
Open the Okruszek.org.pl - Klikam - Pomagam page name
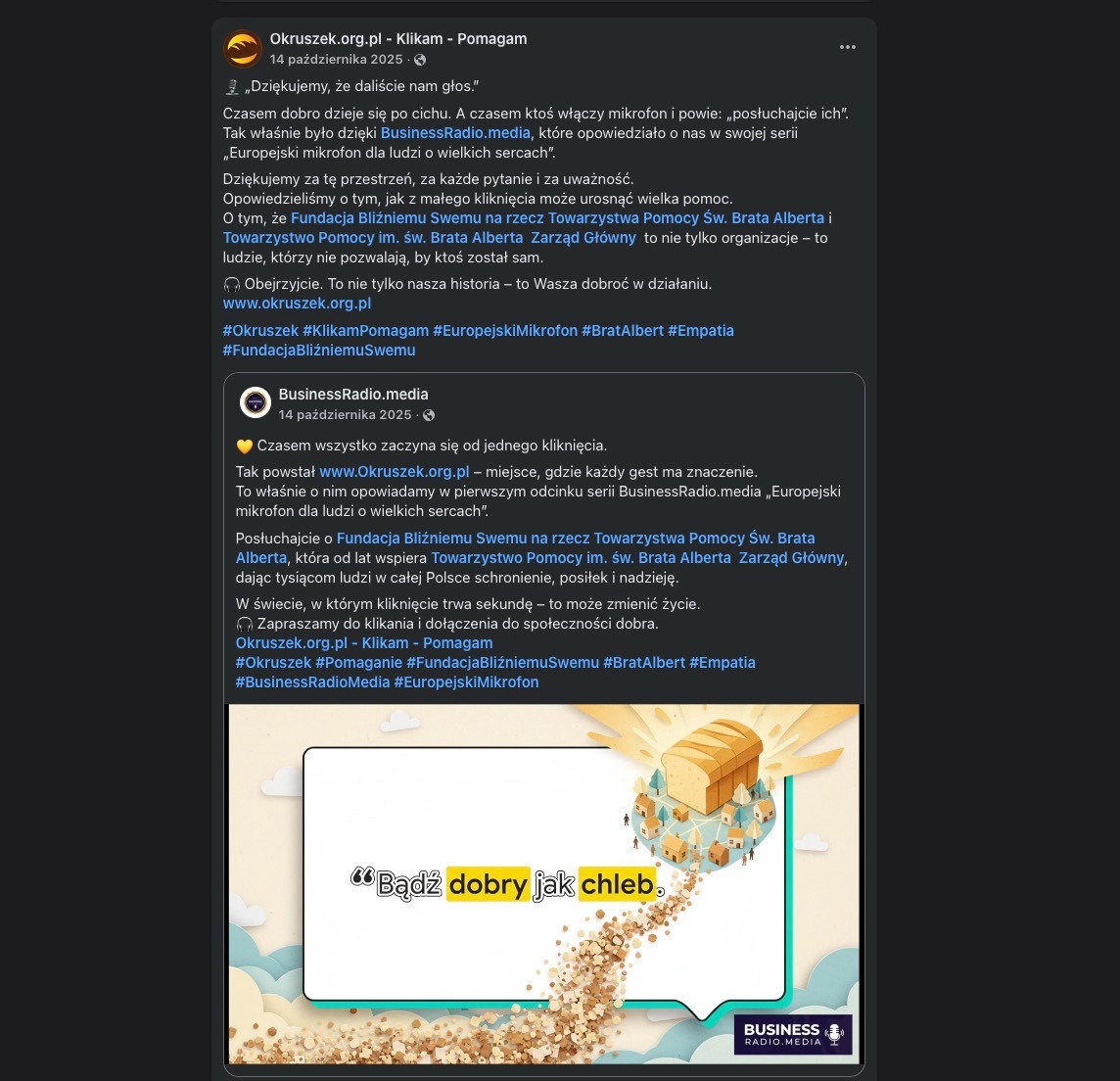(x=397, y=39)
